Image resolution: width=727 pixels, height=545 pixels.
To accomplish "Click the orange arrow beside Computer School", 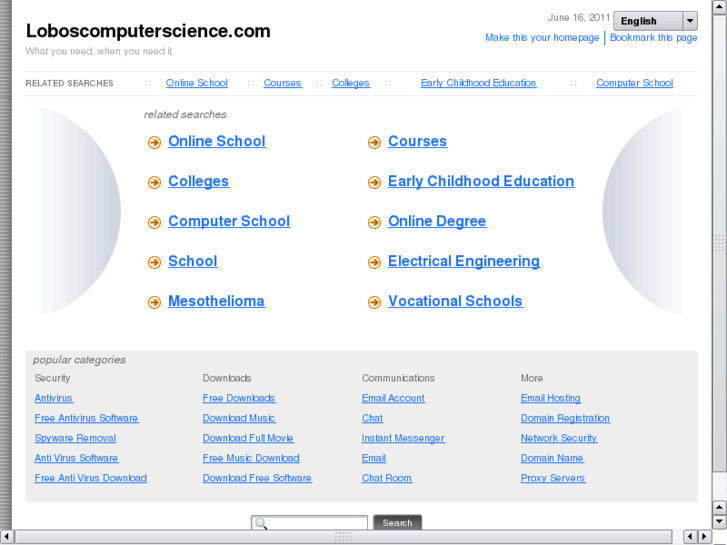I will 154,222.
